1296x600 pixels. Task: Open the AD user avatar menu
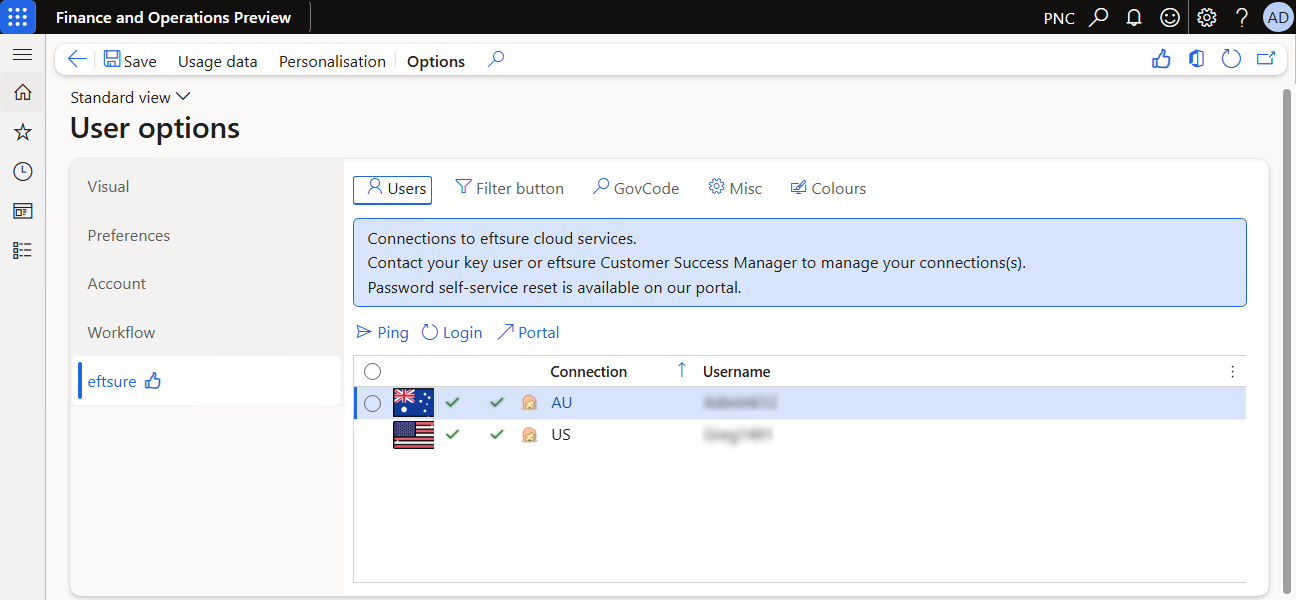pyautogui.click(x=1277, y=17)
